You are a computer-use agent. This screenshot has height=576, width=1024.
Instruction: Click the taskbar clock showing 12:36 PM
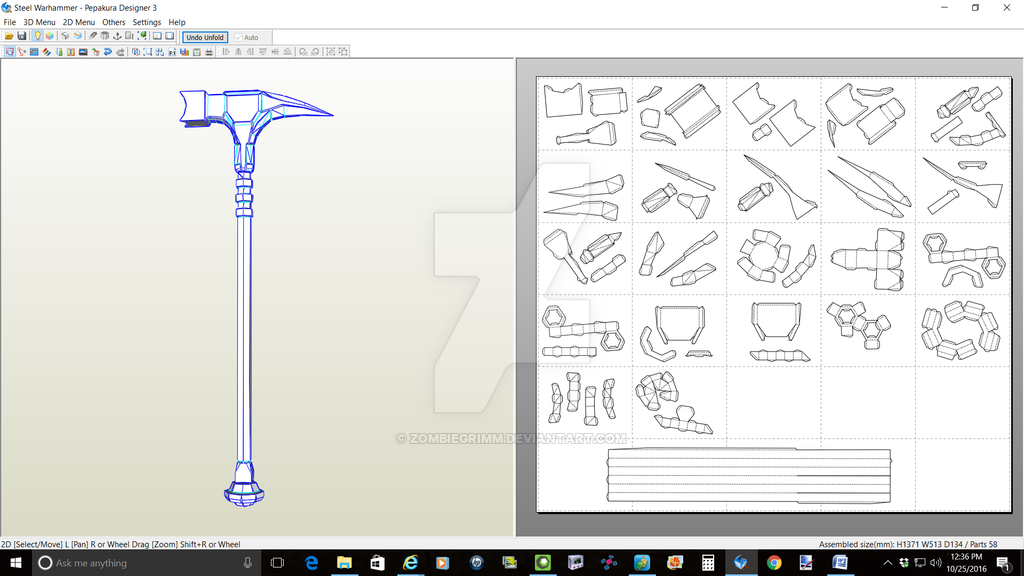[x=967, y=563]
